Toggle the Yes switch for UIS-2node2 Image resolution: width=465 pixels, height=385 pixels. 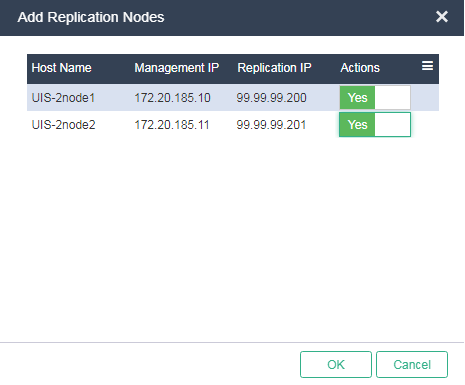tap(375, 125)
